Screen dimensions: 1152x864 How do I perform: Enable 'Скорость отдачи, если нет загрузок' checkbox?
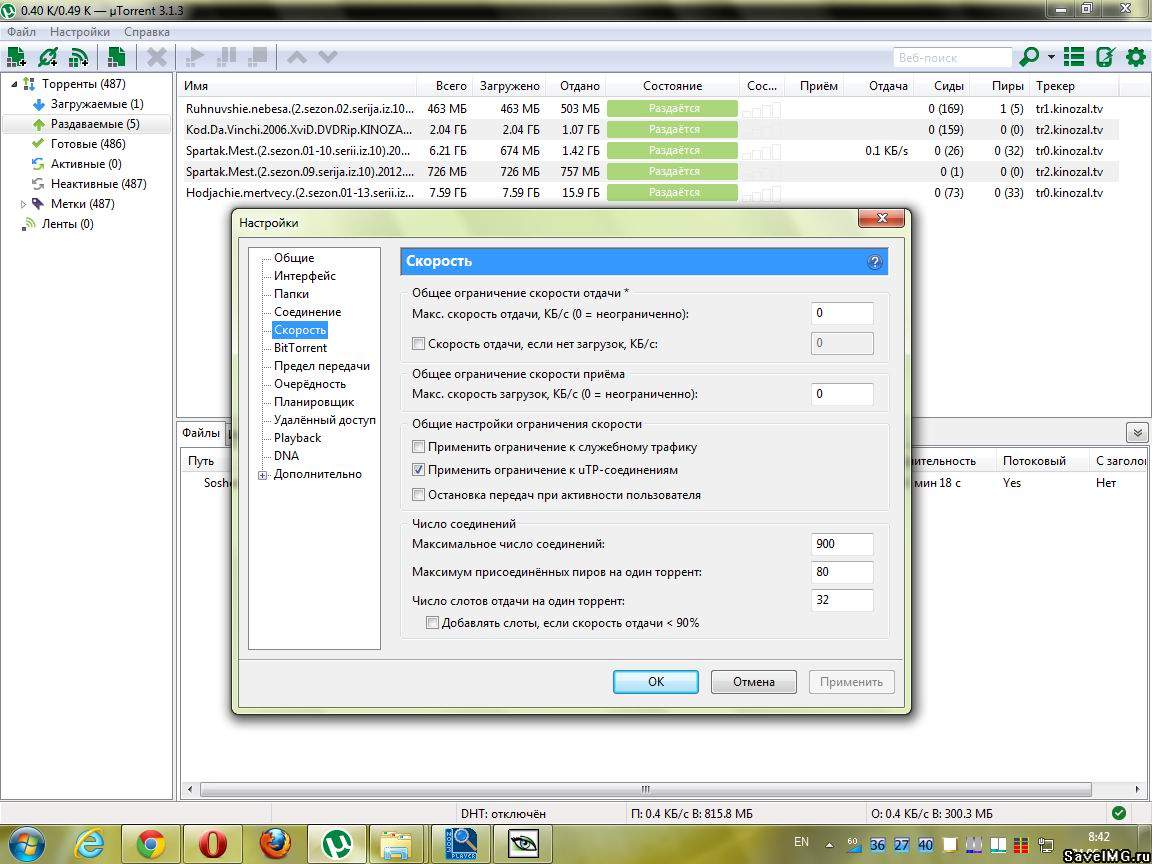coord(418,343)
